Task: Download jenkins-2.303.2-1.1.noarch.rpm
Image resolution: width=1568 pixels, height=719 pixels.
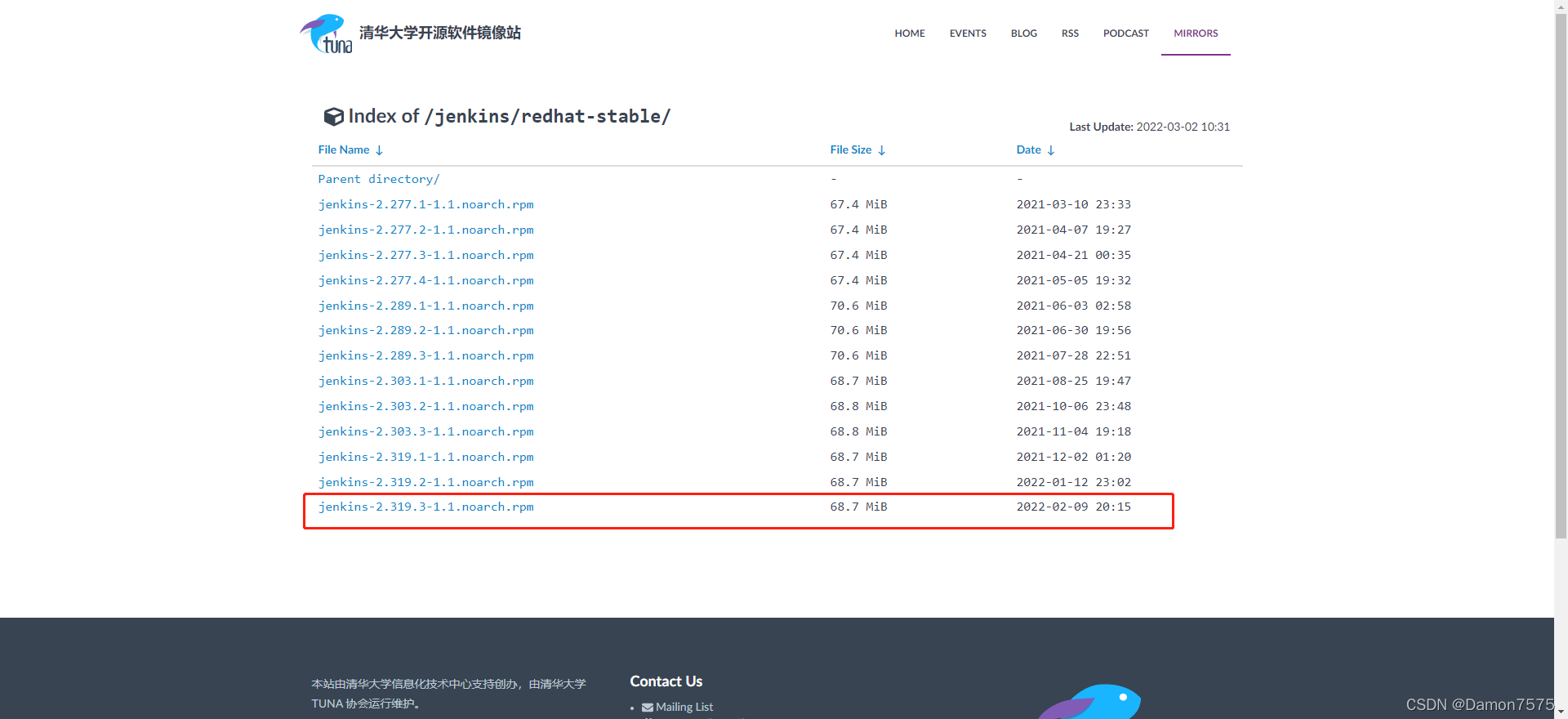Action: pos(425,406)
